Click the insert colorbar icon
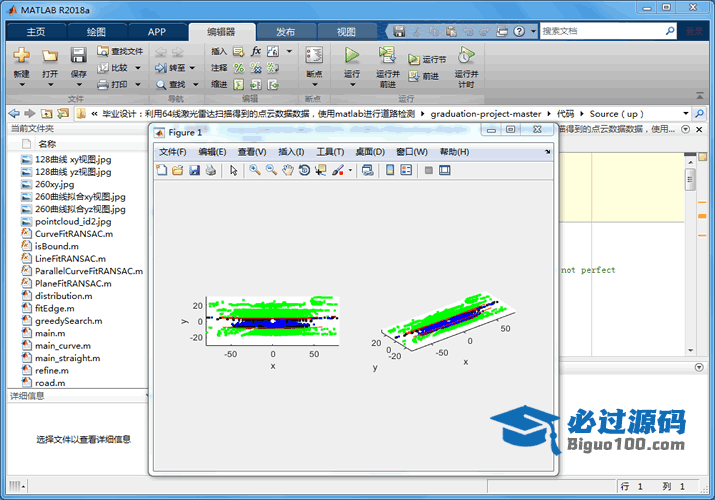The height and width of the screenshot is (500, 715). pyautogui.click(x=390, y=170)
